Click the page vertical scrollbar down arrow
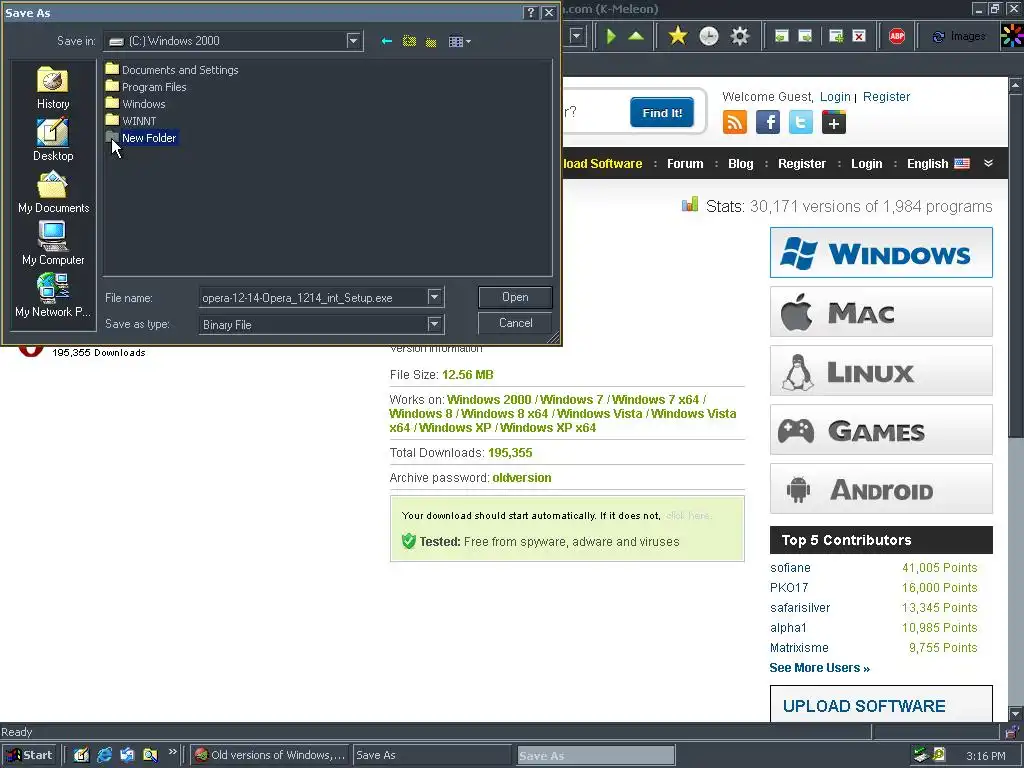This screenshot has width=1024, height=768. pyautogui.click(x=1016, y=713)
